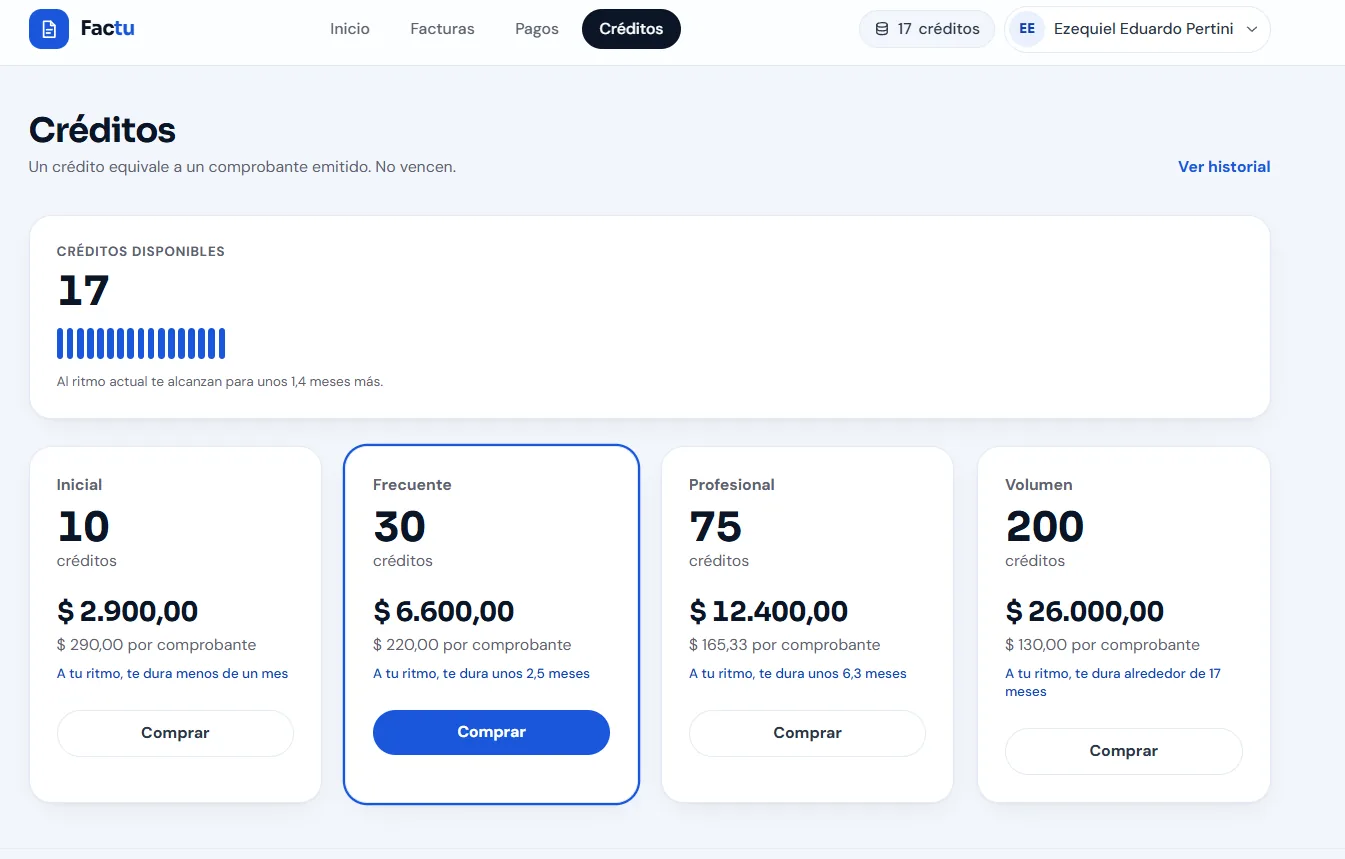Click '$ 165,33 por comprobante' text
This screenshot has width=1345, height=859.
point(785,645)
